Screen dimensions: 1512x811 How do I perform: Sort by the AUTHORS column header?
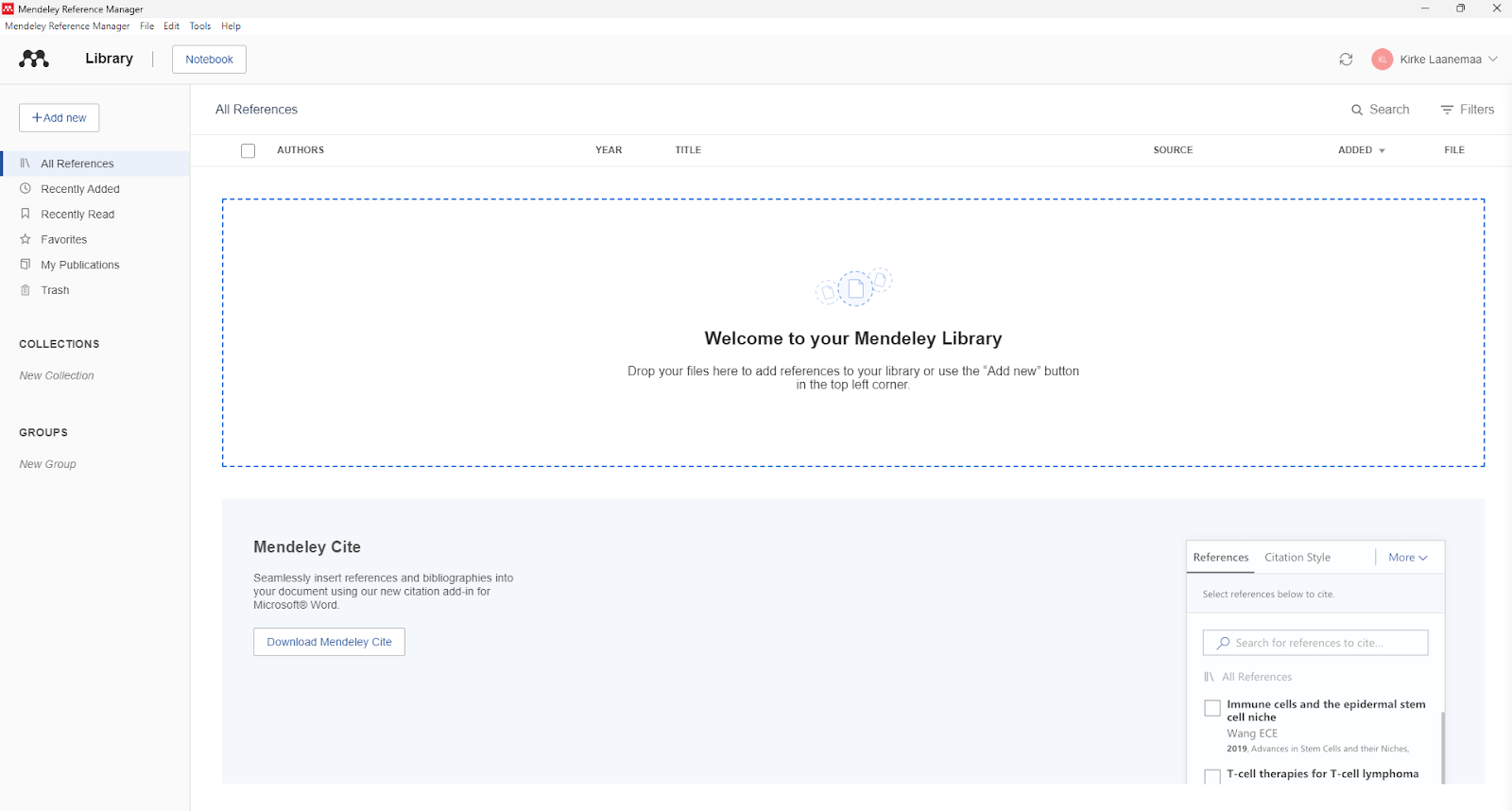[301, 150]
